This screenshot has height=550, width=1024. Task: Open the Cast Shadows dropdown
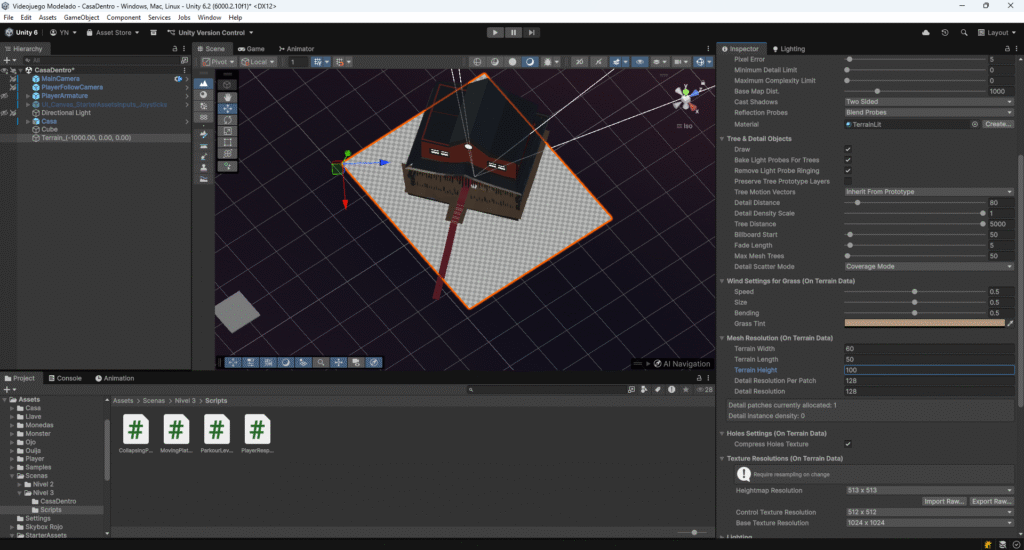pos(928,102)
